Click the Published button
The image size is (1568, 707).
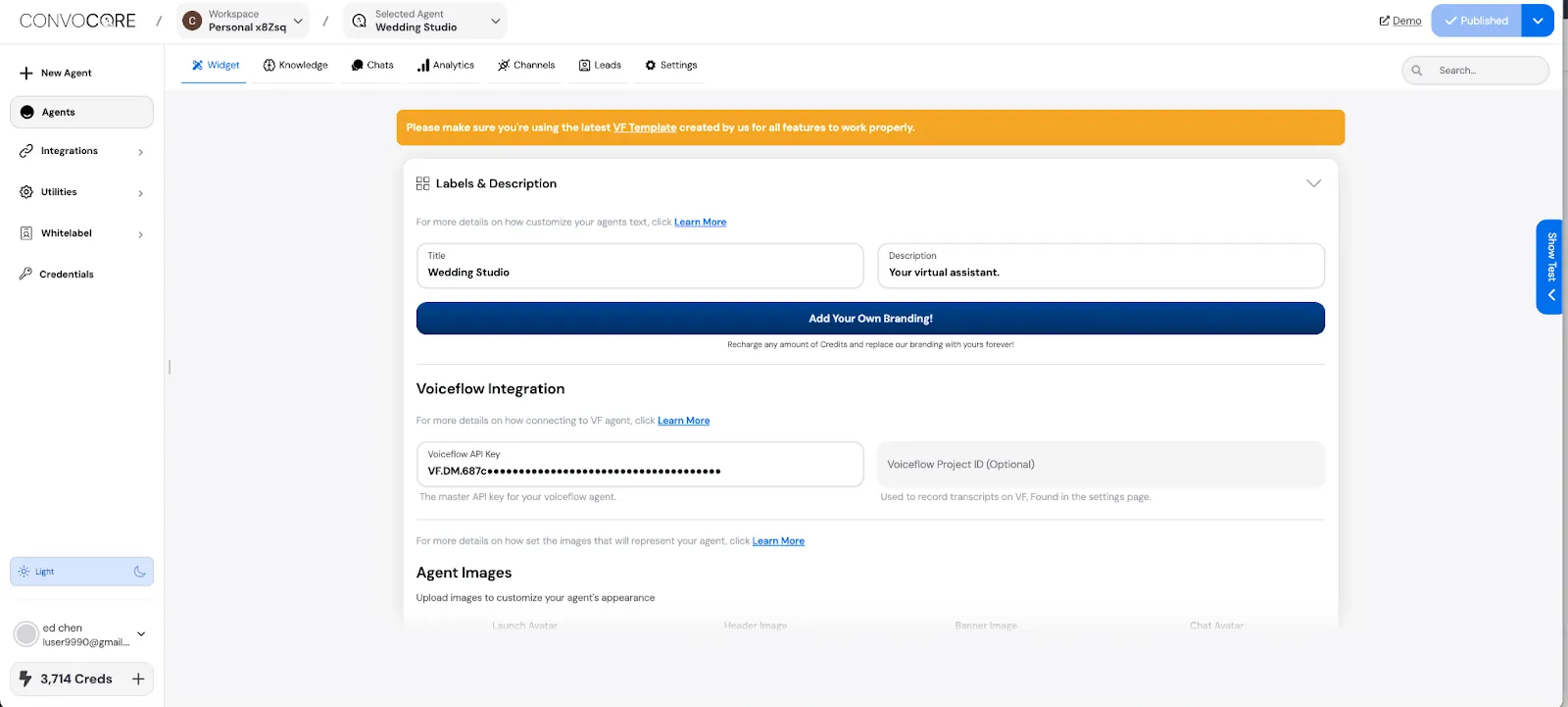pyautogui.click(x=1476, y=21)
